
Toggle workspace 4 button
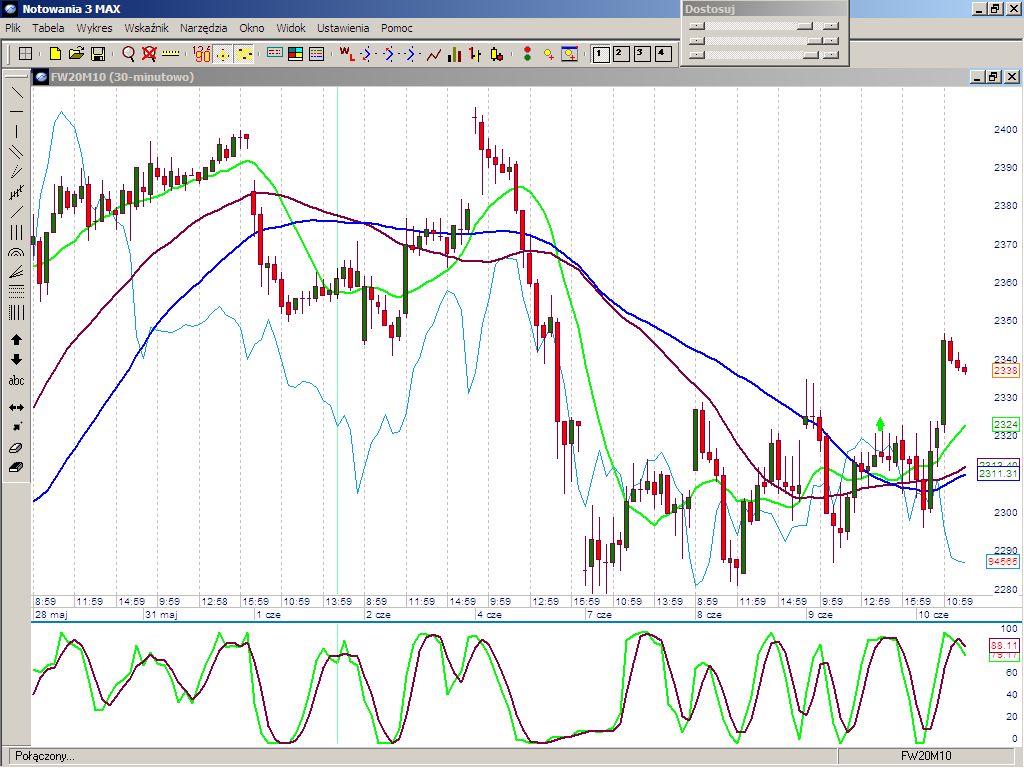coord(661,54)
